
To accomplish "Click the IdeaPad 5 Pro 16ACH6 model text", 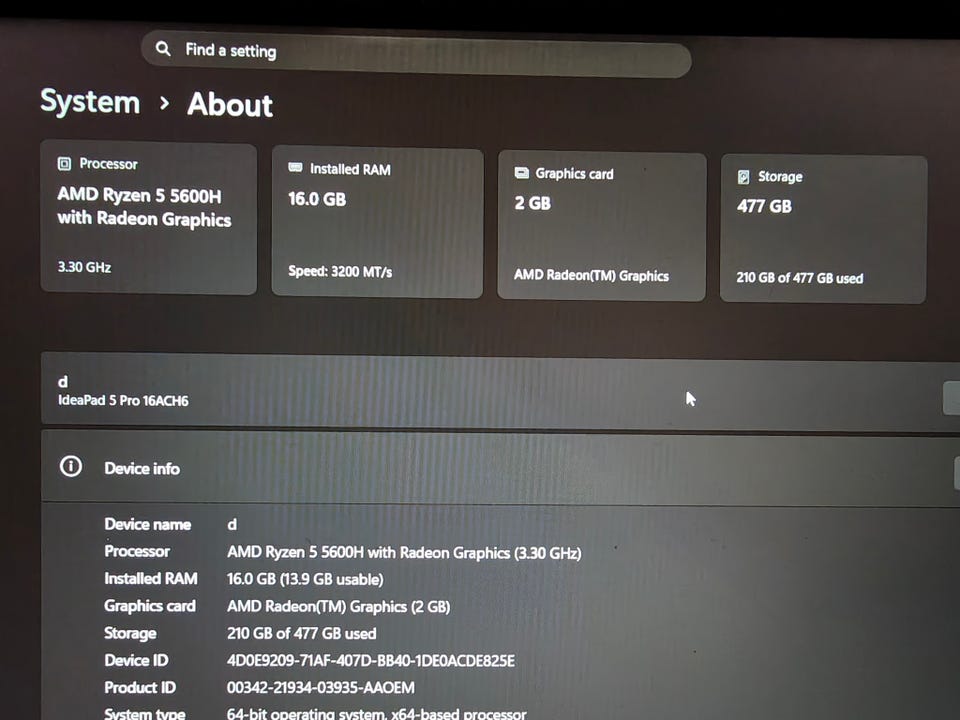I will (x=123, y=400).
